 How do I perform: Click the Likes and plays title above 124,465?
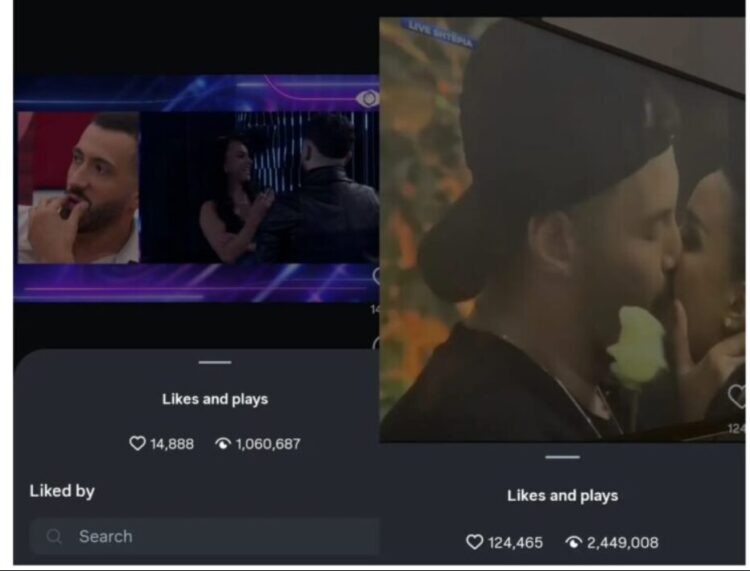(x=562, y=495)
